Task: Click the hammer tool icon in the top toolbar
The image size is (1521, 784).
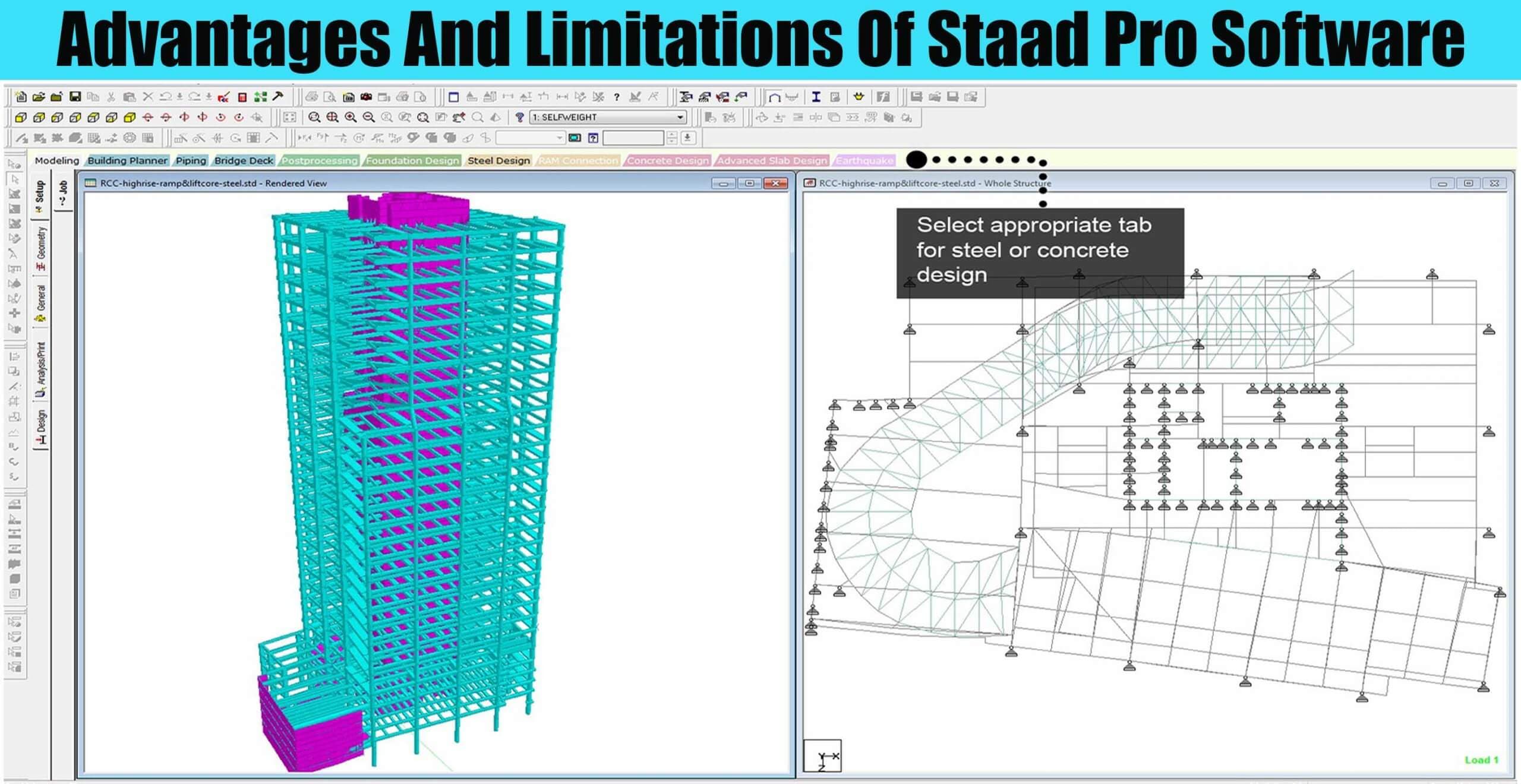Action: coord(278,96)
